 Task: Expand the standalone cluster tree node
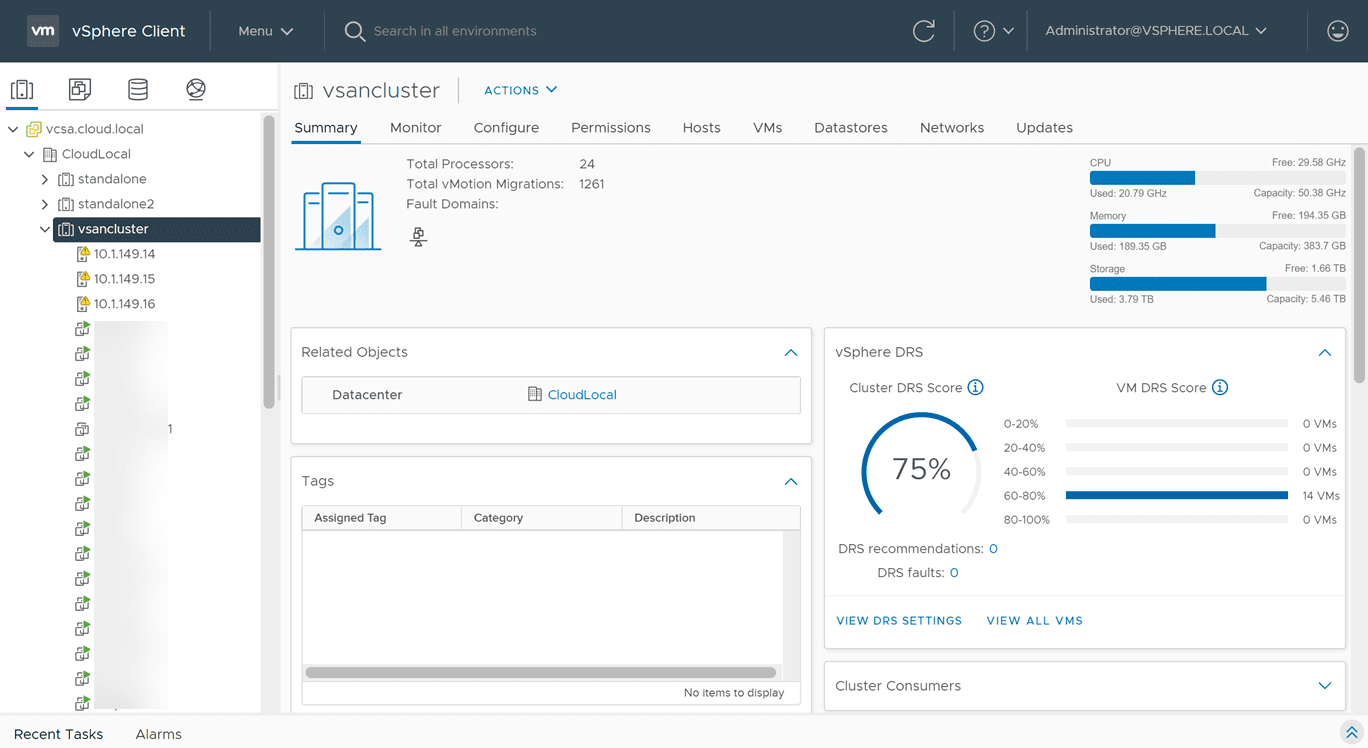[45, 179]
